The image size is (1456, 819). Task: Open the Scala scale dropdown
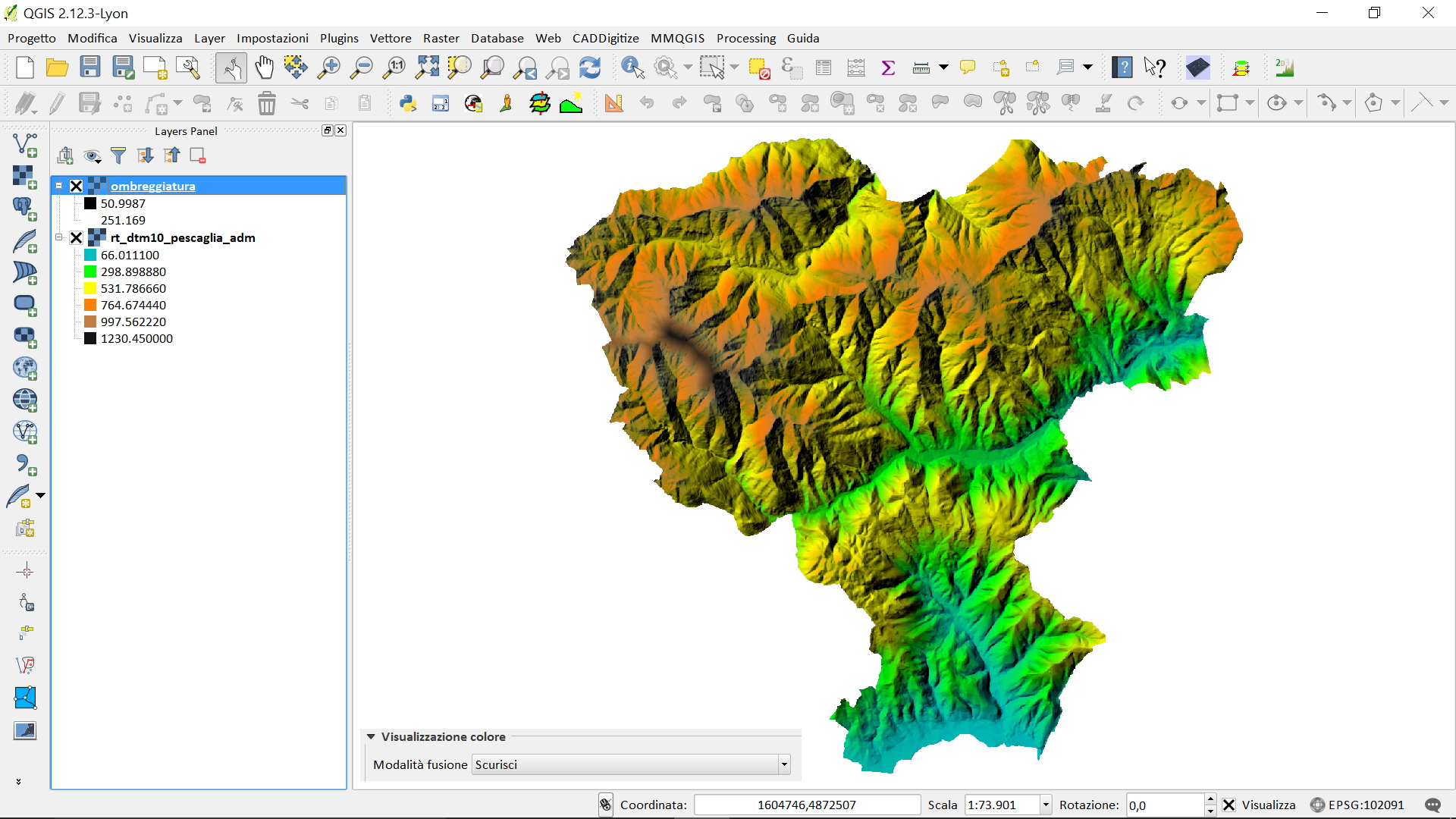coord(1046,805)
